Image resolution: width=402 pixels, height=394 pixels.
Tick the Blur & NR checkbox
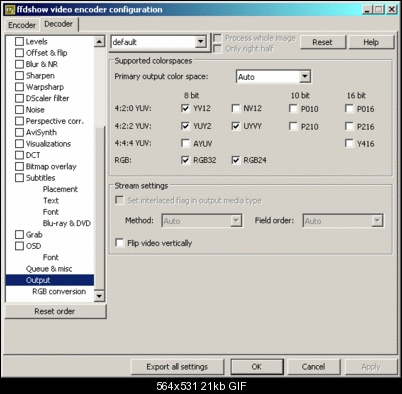(x=19, y=64)
